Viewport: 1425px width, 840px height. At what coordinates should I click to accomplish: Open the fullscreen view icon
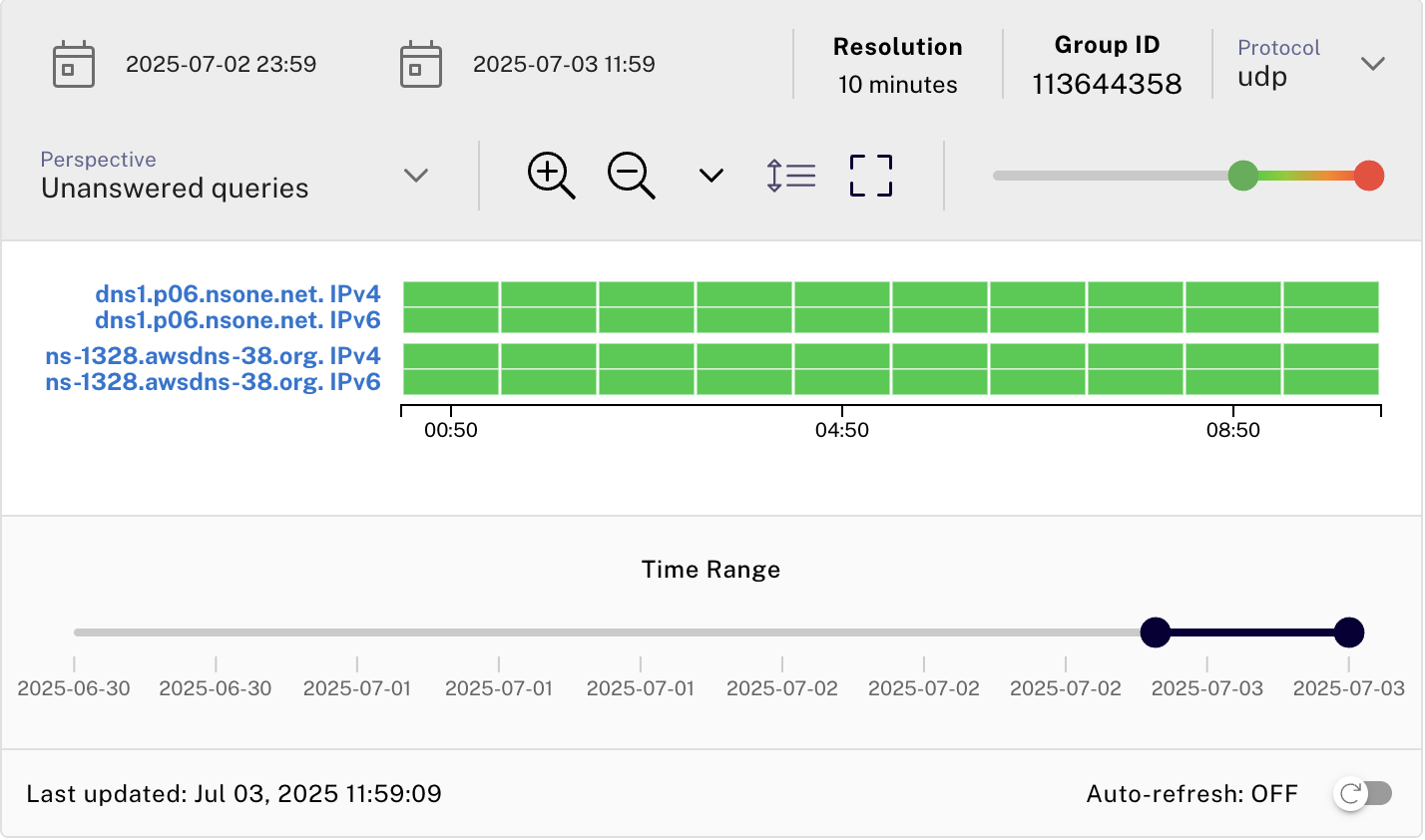coord(867,175)
